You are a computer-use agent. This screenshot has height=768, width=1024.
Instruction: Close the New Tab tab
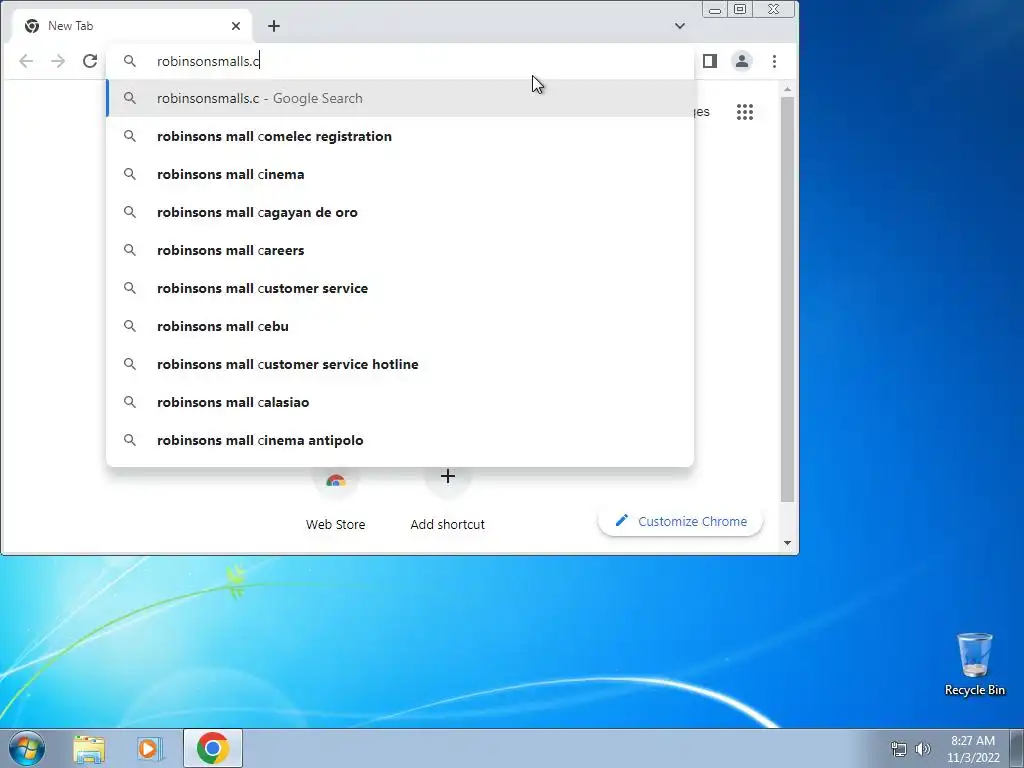(x=236, y=26)
